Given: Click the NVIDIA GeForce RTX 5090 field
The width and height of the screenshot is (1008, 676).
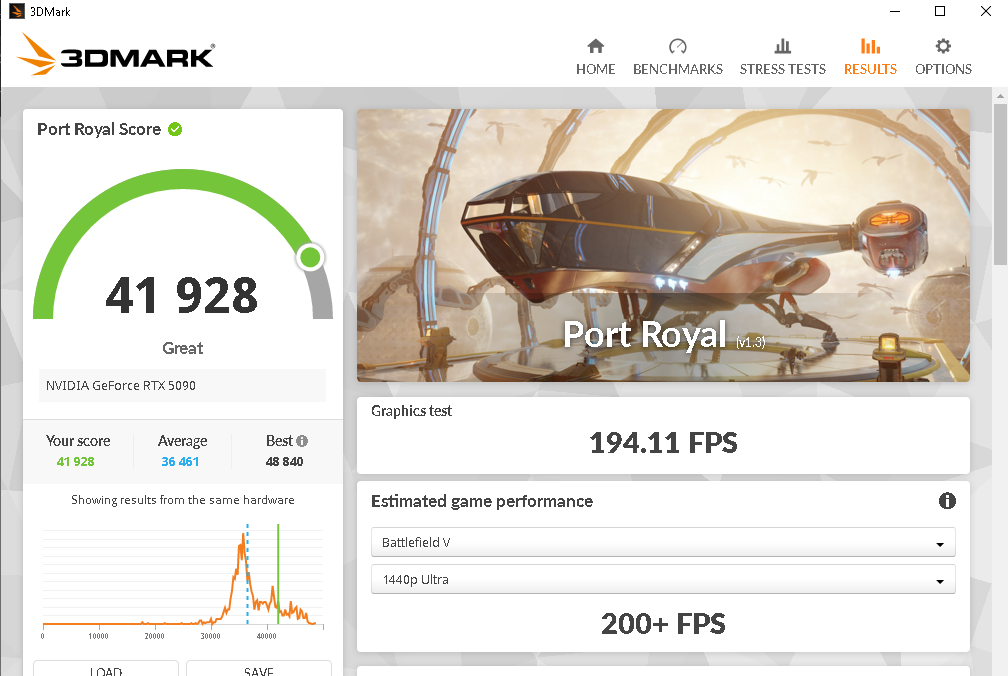Looking at the screenshot, I should tap(182, 385).
